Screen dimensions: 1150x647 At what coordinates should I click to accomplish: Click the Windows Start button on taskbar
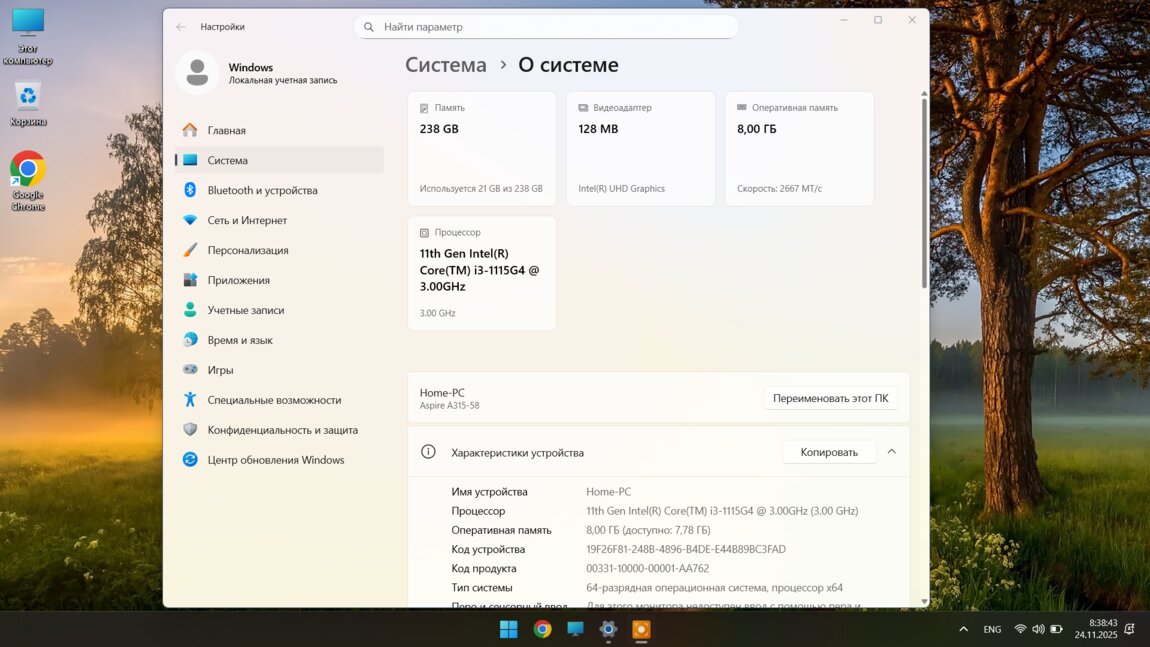(509, 629)
